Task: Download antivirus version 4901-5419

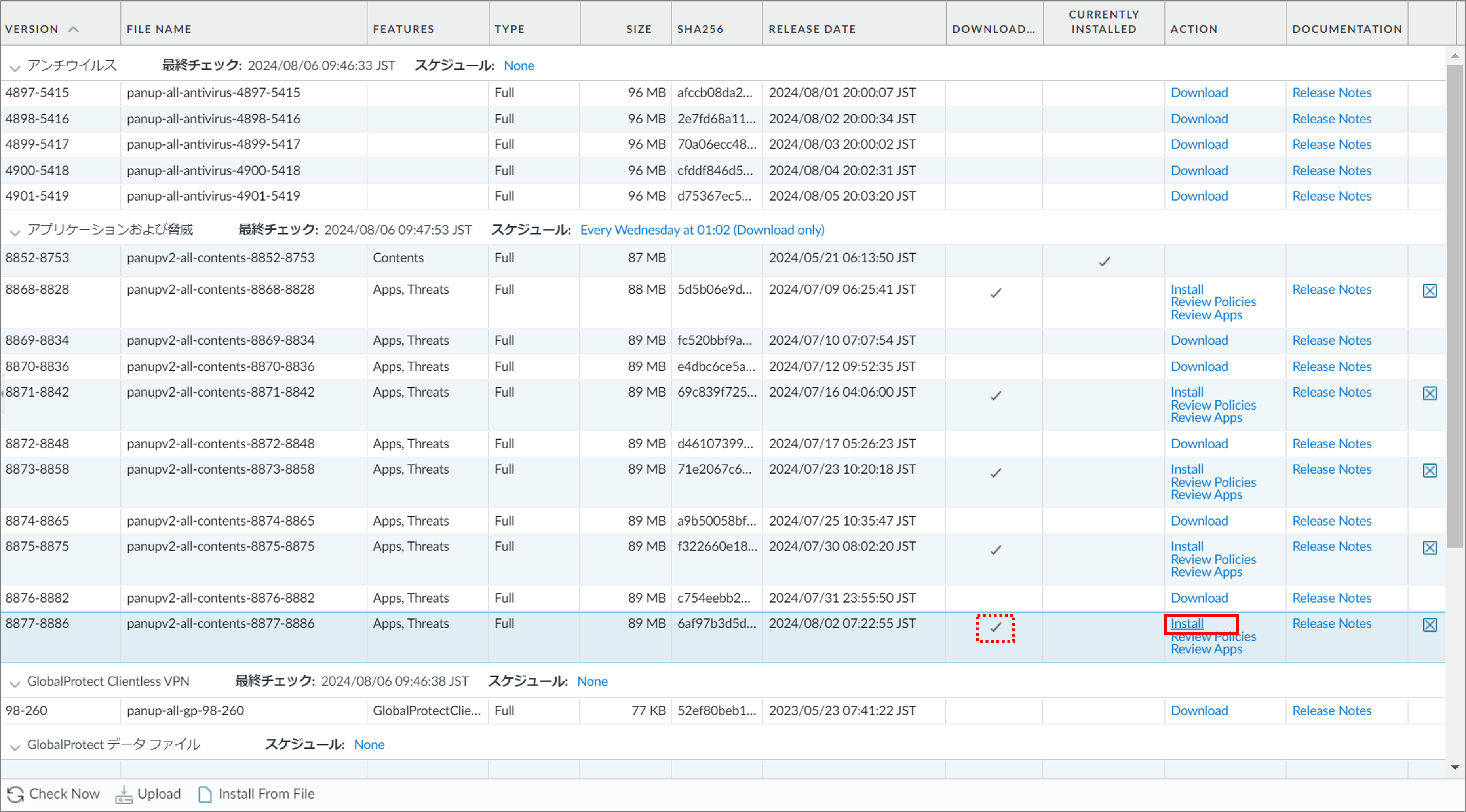Action: 1199,196
